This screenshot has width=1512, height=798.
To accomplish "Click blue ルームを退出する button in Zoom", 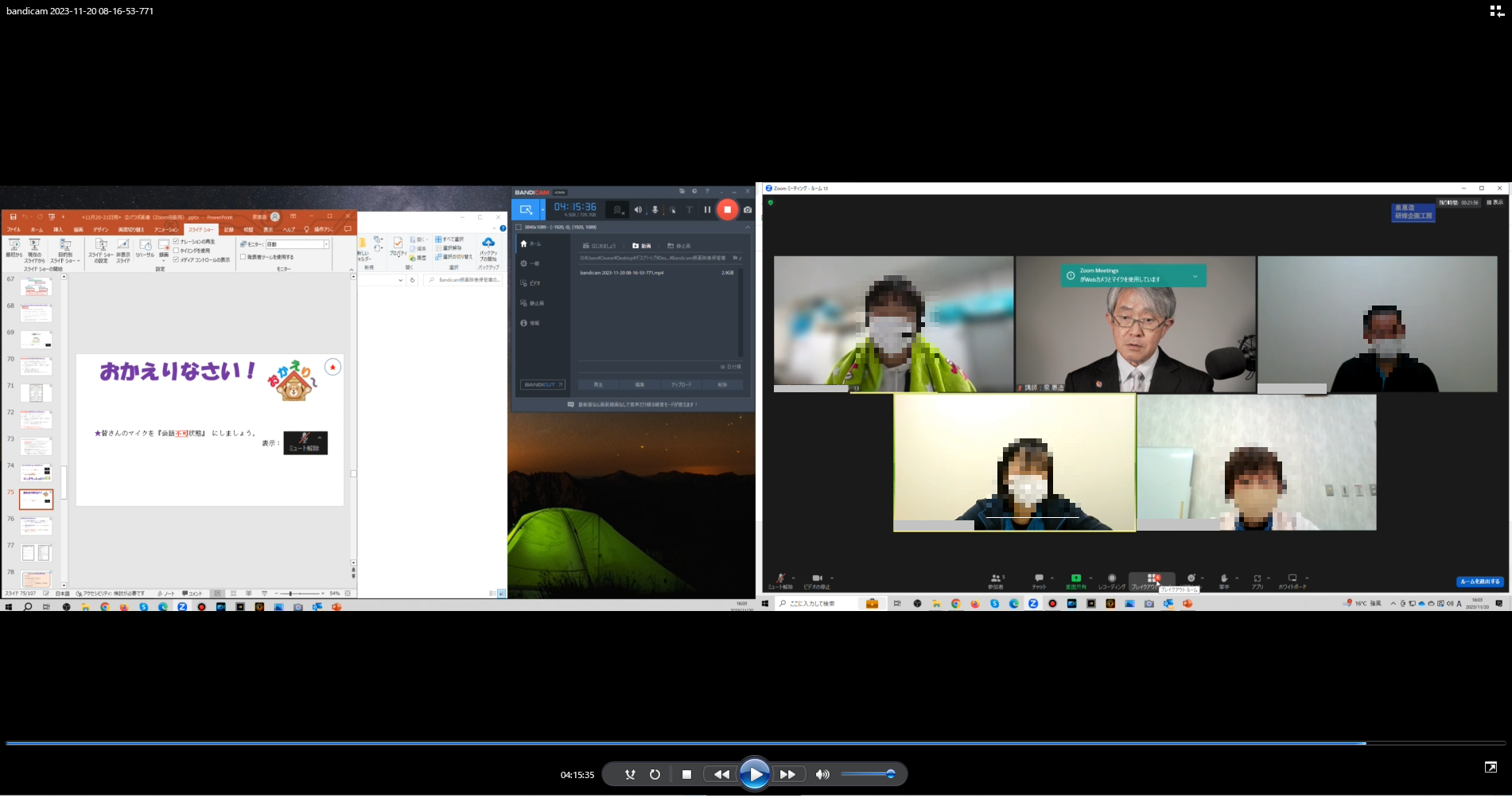I will click(x=1480, y=582).
